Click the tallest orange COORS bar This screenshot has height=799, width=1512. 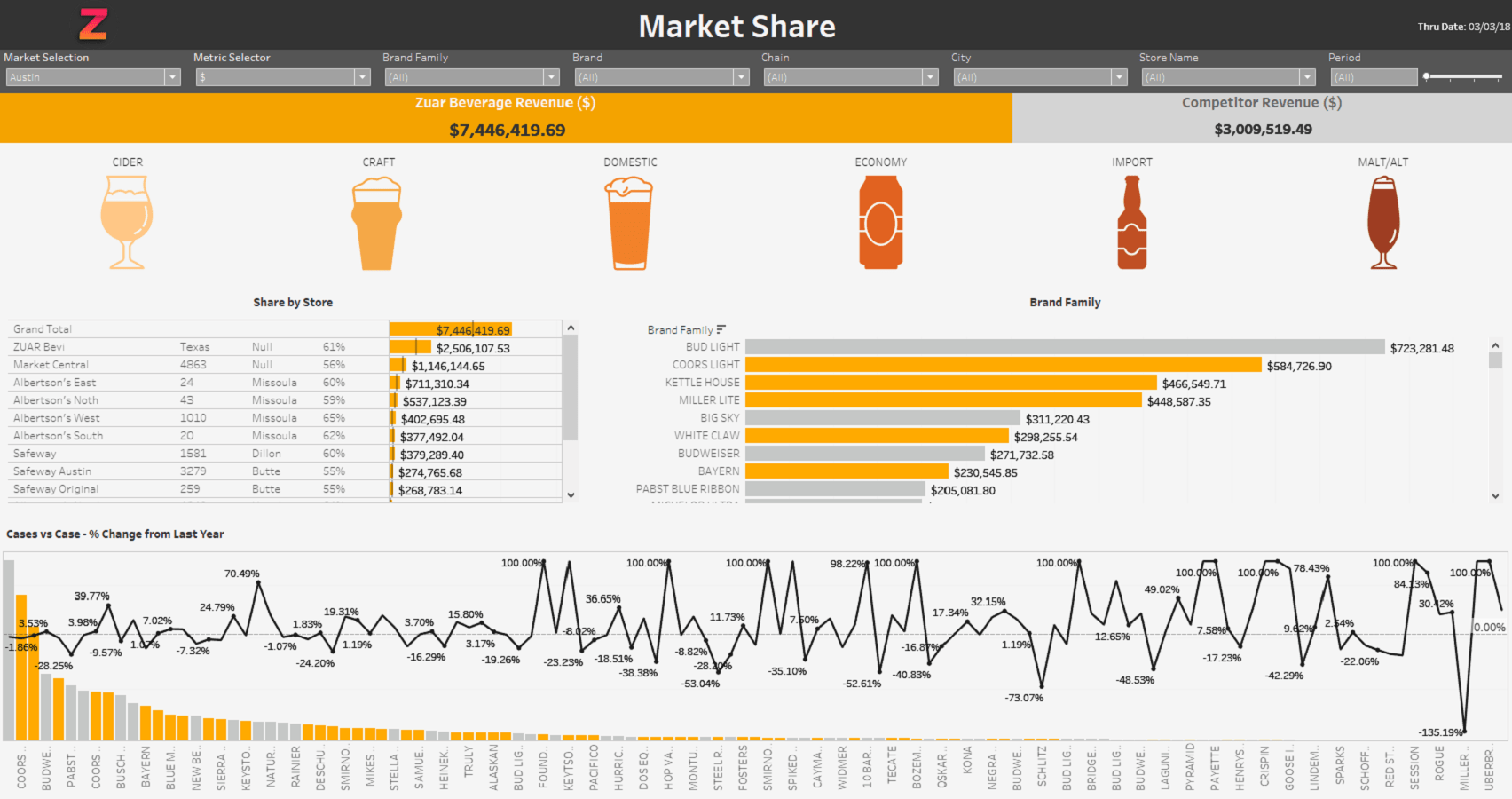coord(21,668)
